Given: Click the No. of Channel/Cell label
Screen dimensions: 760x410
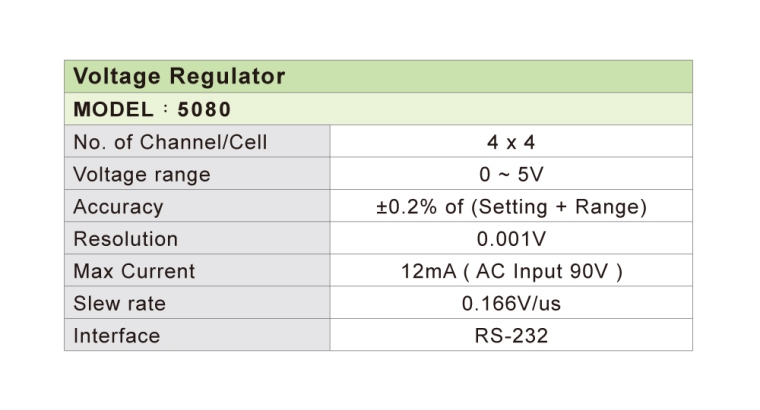Looking at the screenshot, I should click(x=170, y=142).
